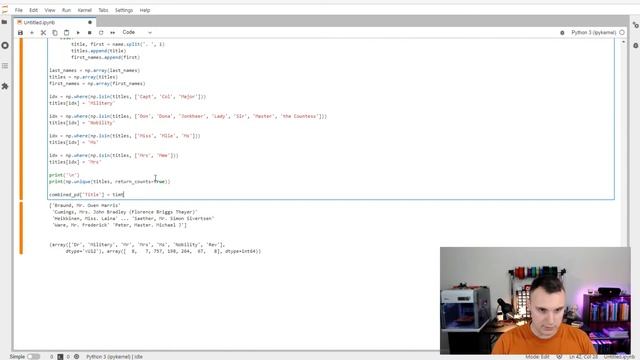Click the kernel status circle indicator
Screen dimensions: 640x360
pyautogui.click(x=622, y=32)
